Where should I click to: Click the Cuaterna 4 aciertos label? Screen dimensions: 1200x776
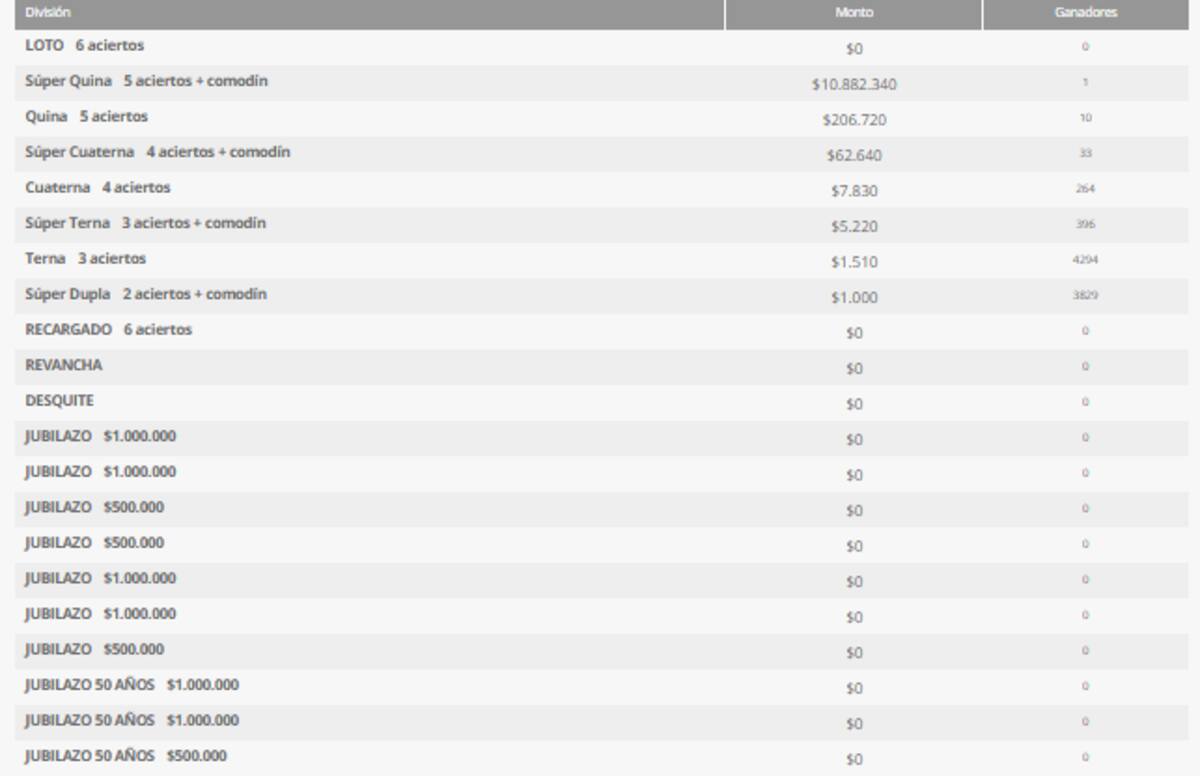tap(97, 188)
